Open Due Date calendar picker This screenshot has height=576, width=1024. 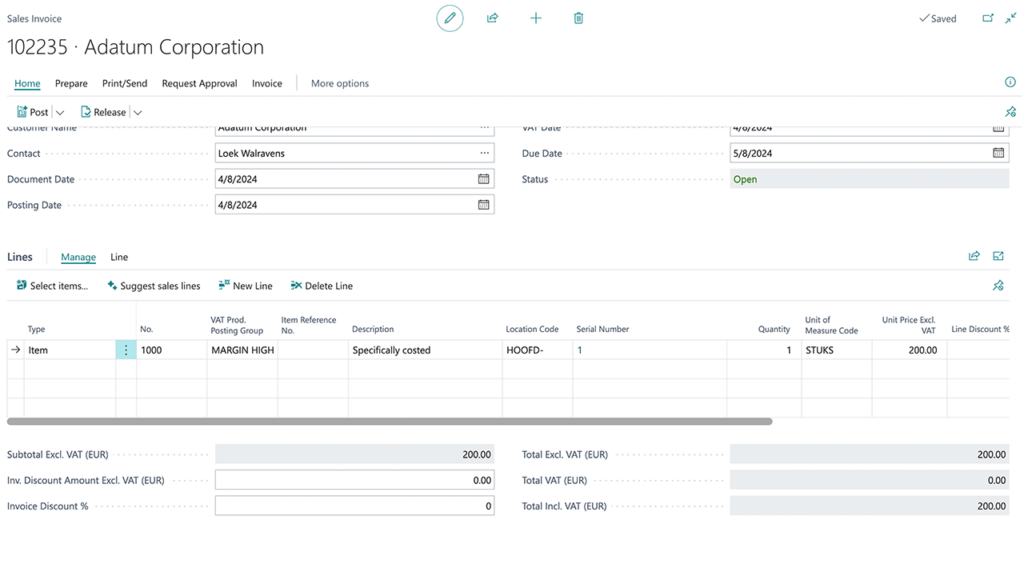tap(998, 153)
